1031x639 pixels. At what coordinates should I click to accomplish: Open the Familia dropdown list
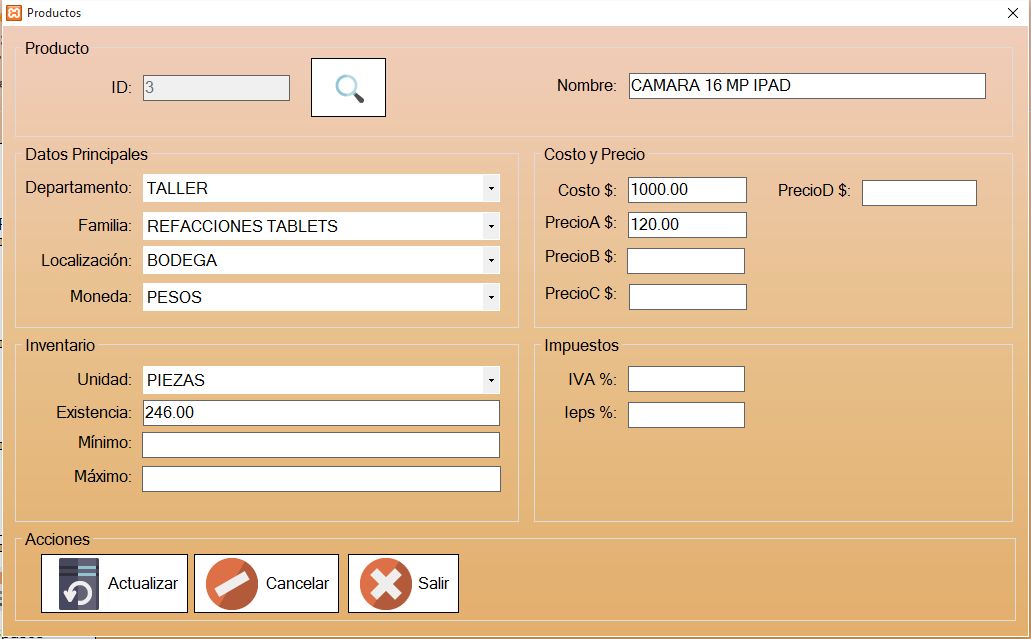pos(490,226)
